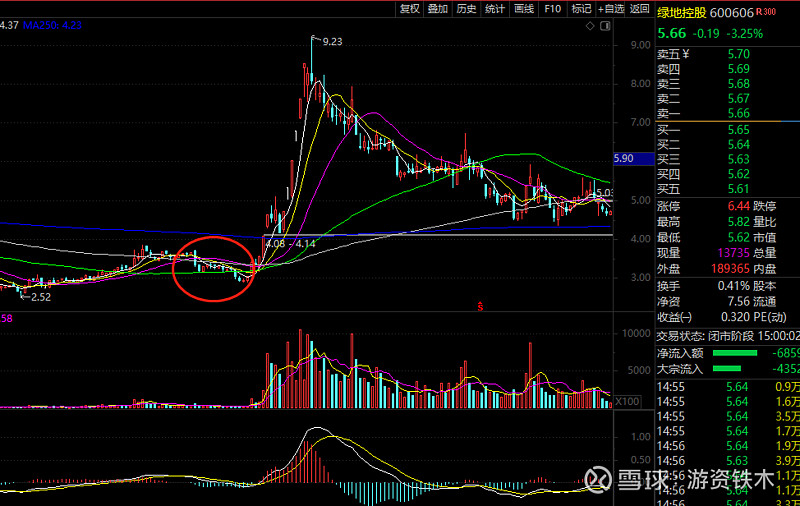
Task: Activate the 画线 drawing tool
Action: coord(524,9)
